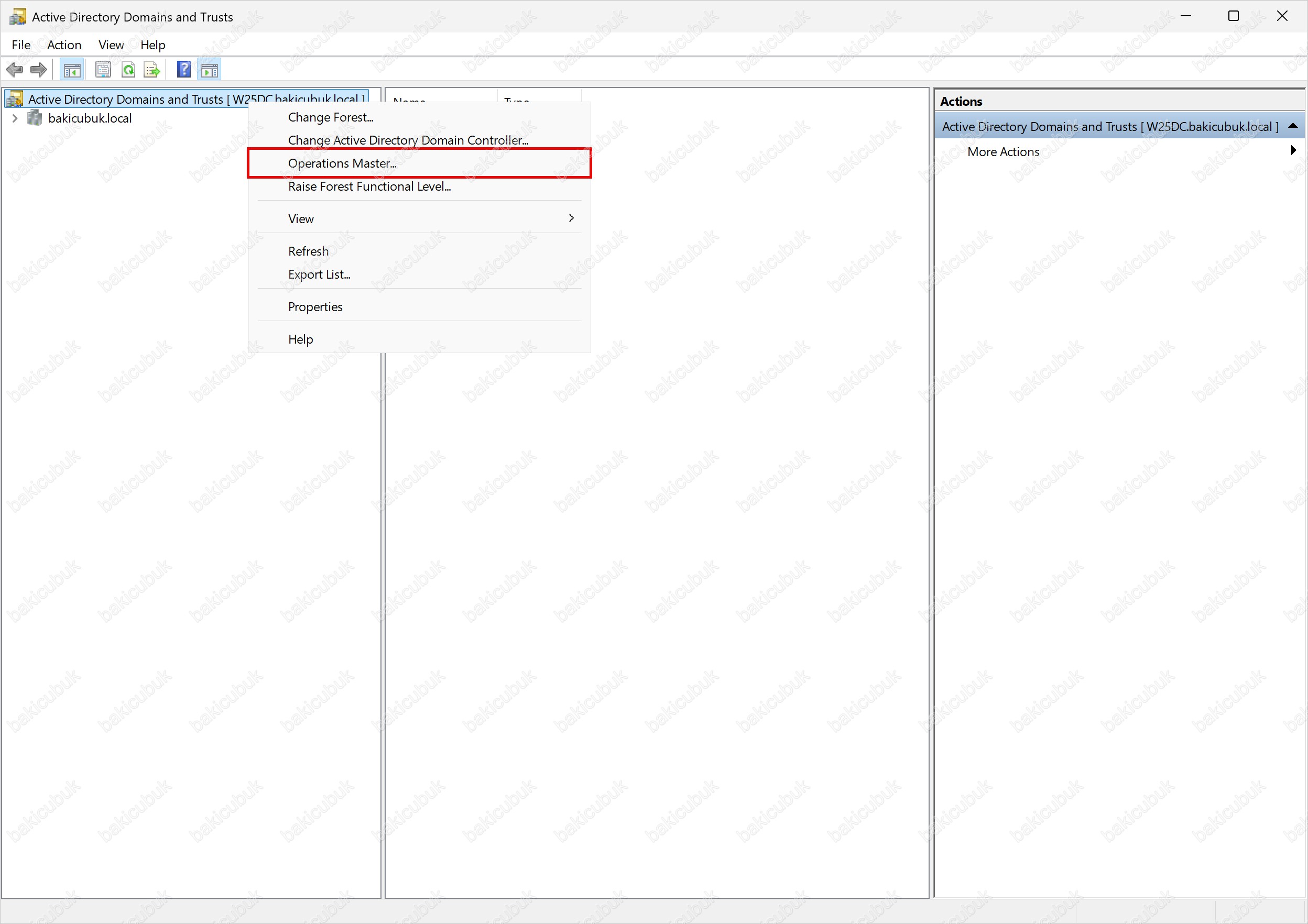
Task: Choose Change Active Directory Domain Controller...
Action: (x=419, y=140)
